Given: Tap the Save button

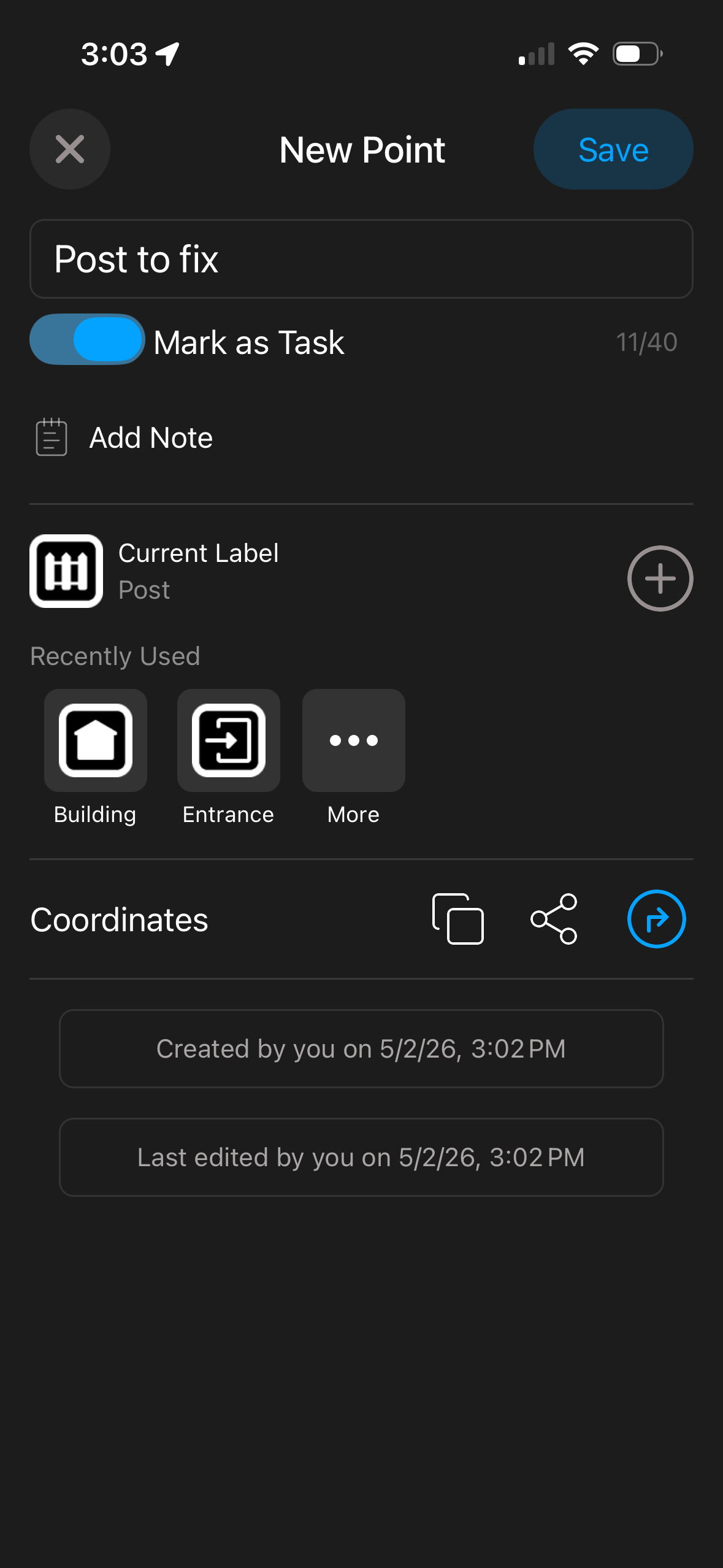Looking at the screenshot, I should (613, 149).
